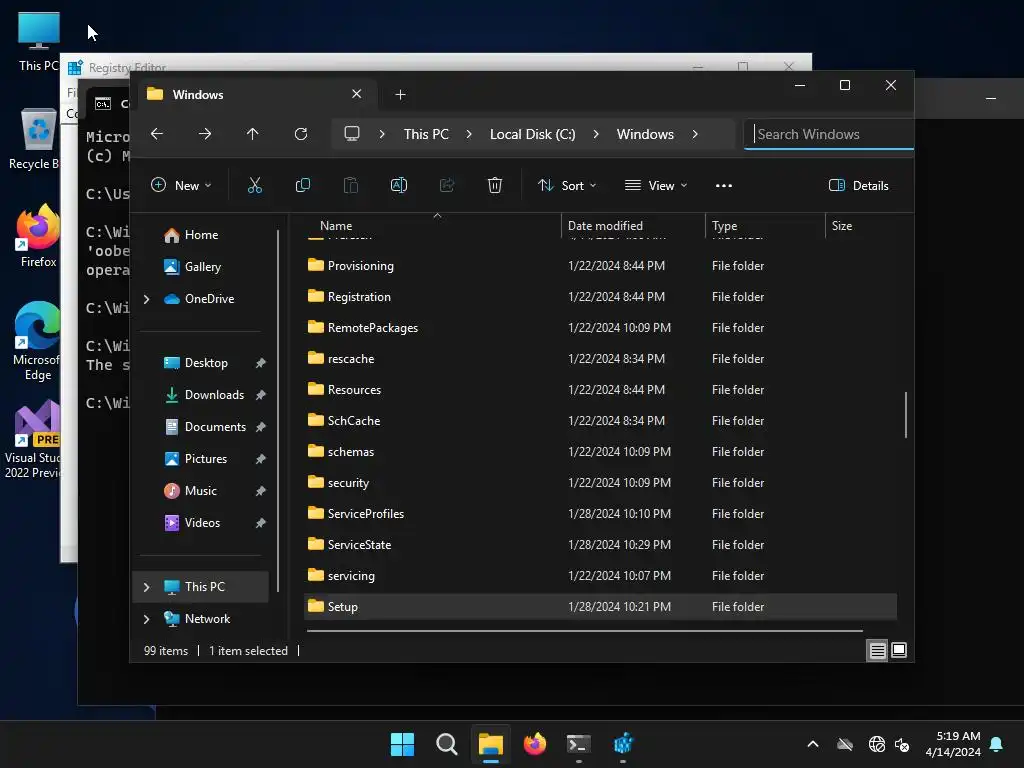Sort by Date modified column
This screenshot has width=1024, height=768.
(633, 226)
